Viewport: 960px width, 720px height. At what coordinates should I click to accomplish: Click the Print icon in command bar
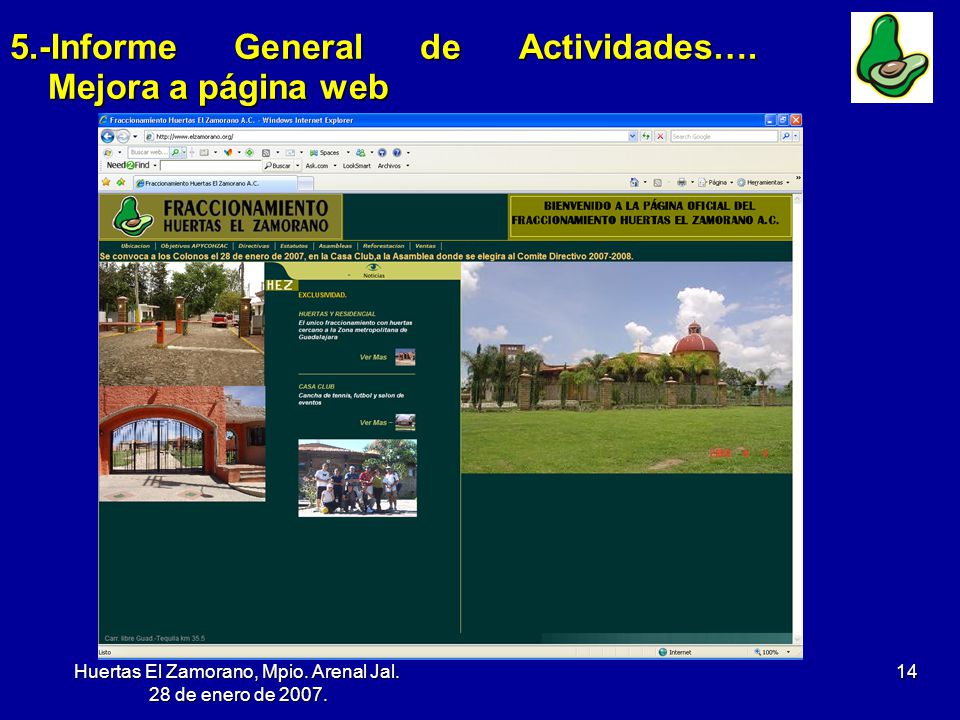click(681, 182)
